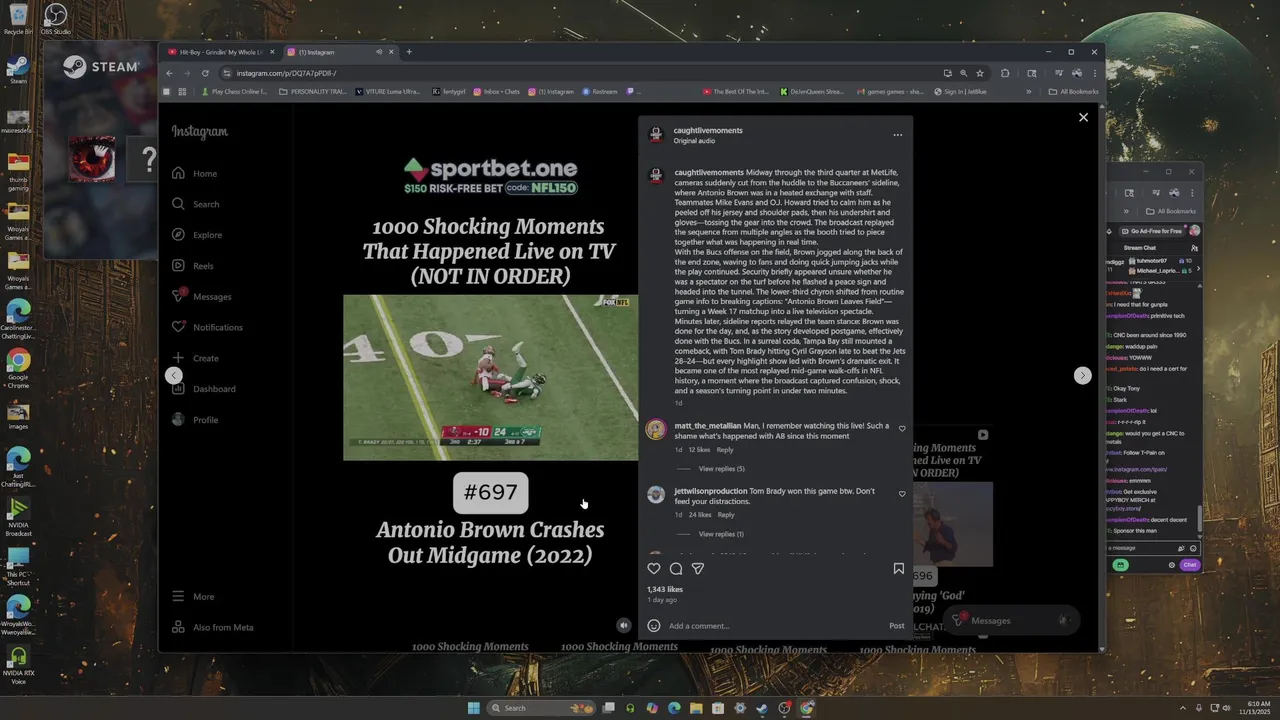1280x720 pixels.
Task: Open matt_the_metallian's profile avatar
Action: [656, 430]
